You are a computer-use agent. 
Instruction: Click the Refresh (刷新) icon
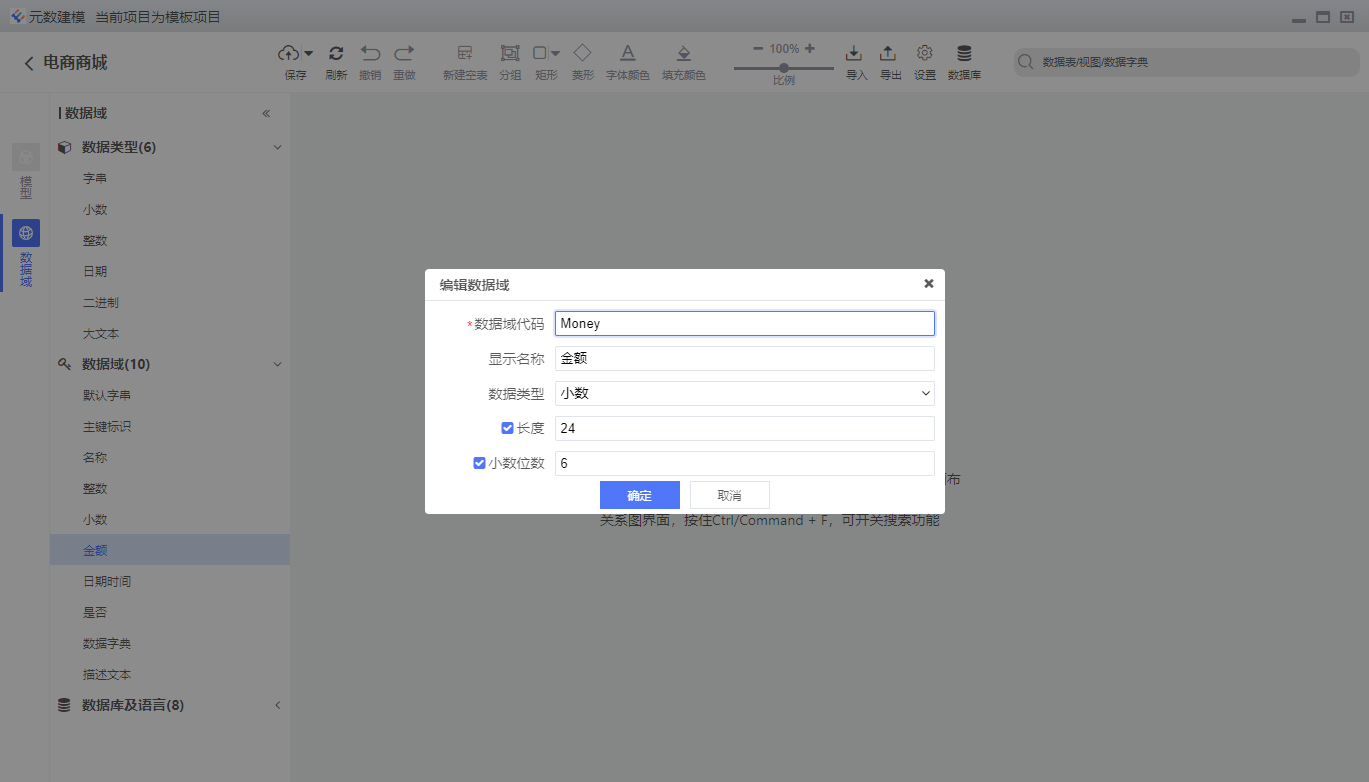click(x=336, y=53)
